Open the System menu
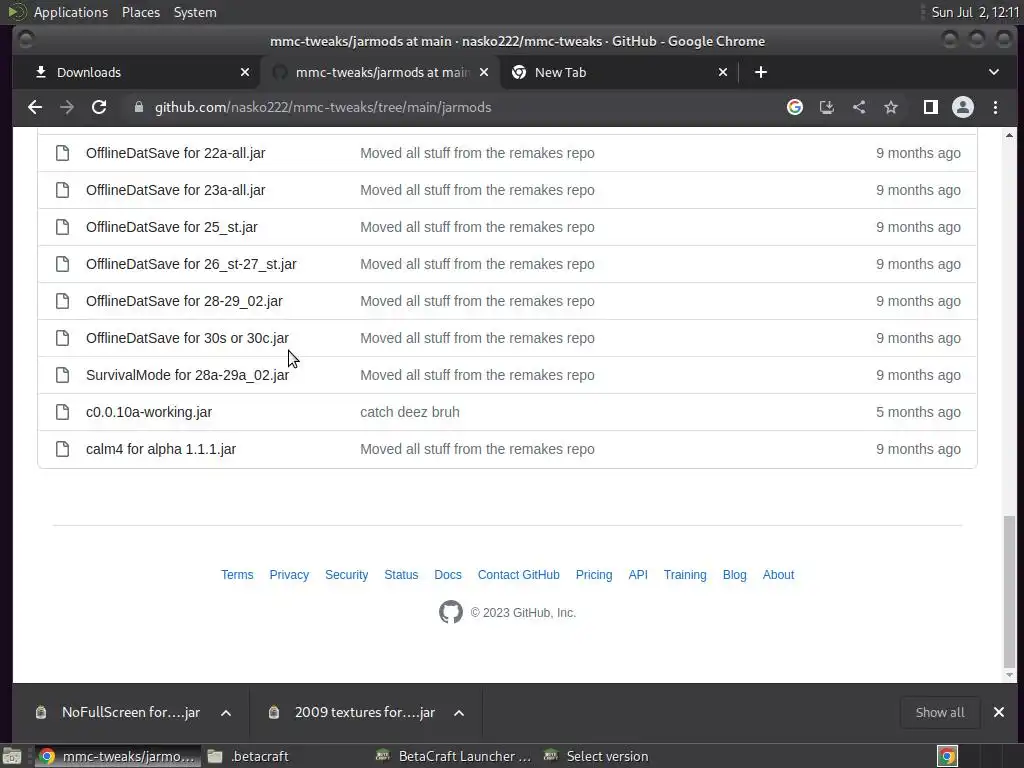This screenshot has width=1024, height=768. tap(195, 12)
